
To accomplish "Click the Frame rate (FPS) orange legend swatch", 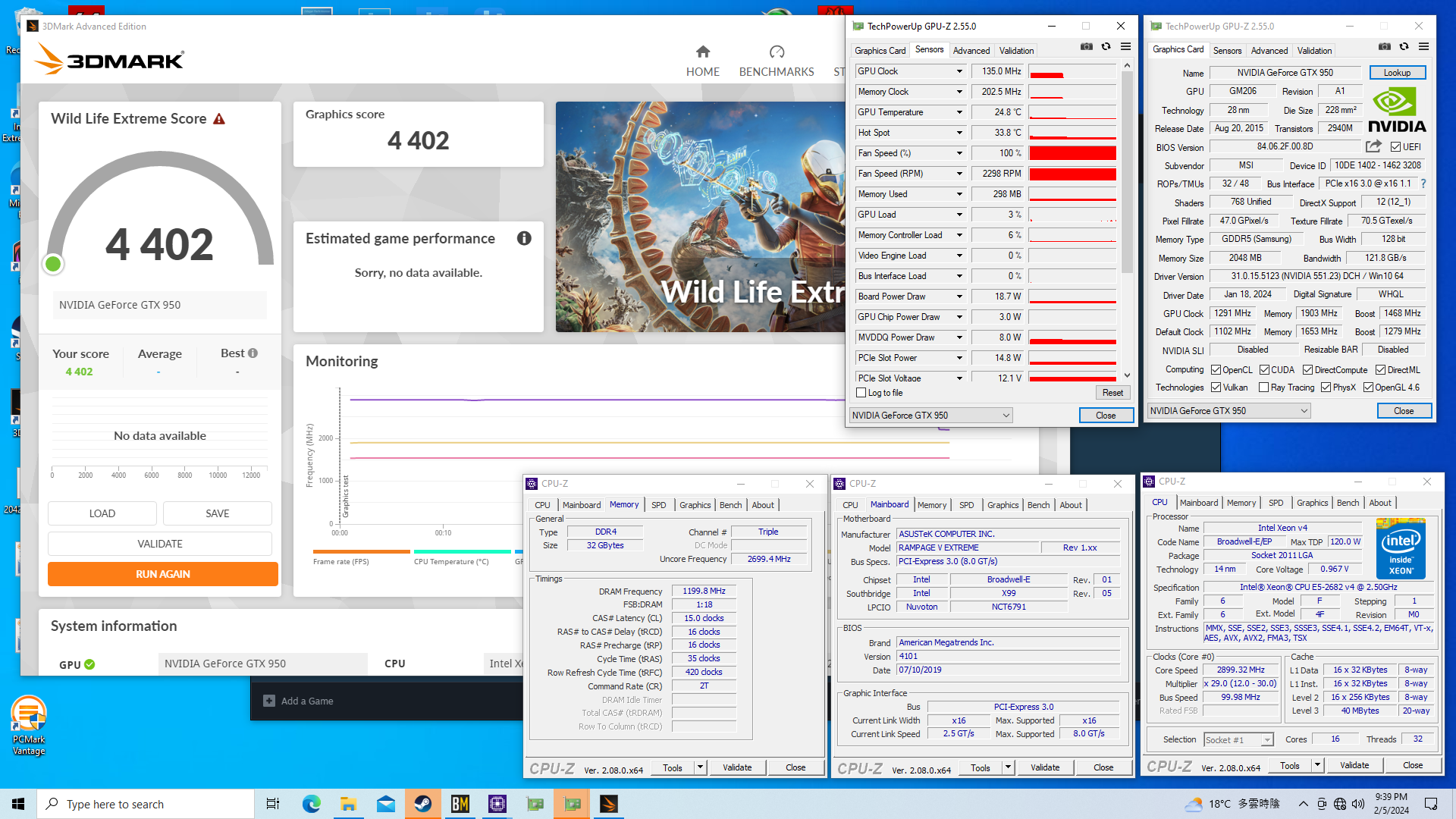I will tap(361, 552).
